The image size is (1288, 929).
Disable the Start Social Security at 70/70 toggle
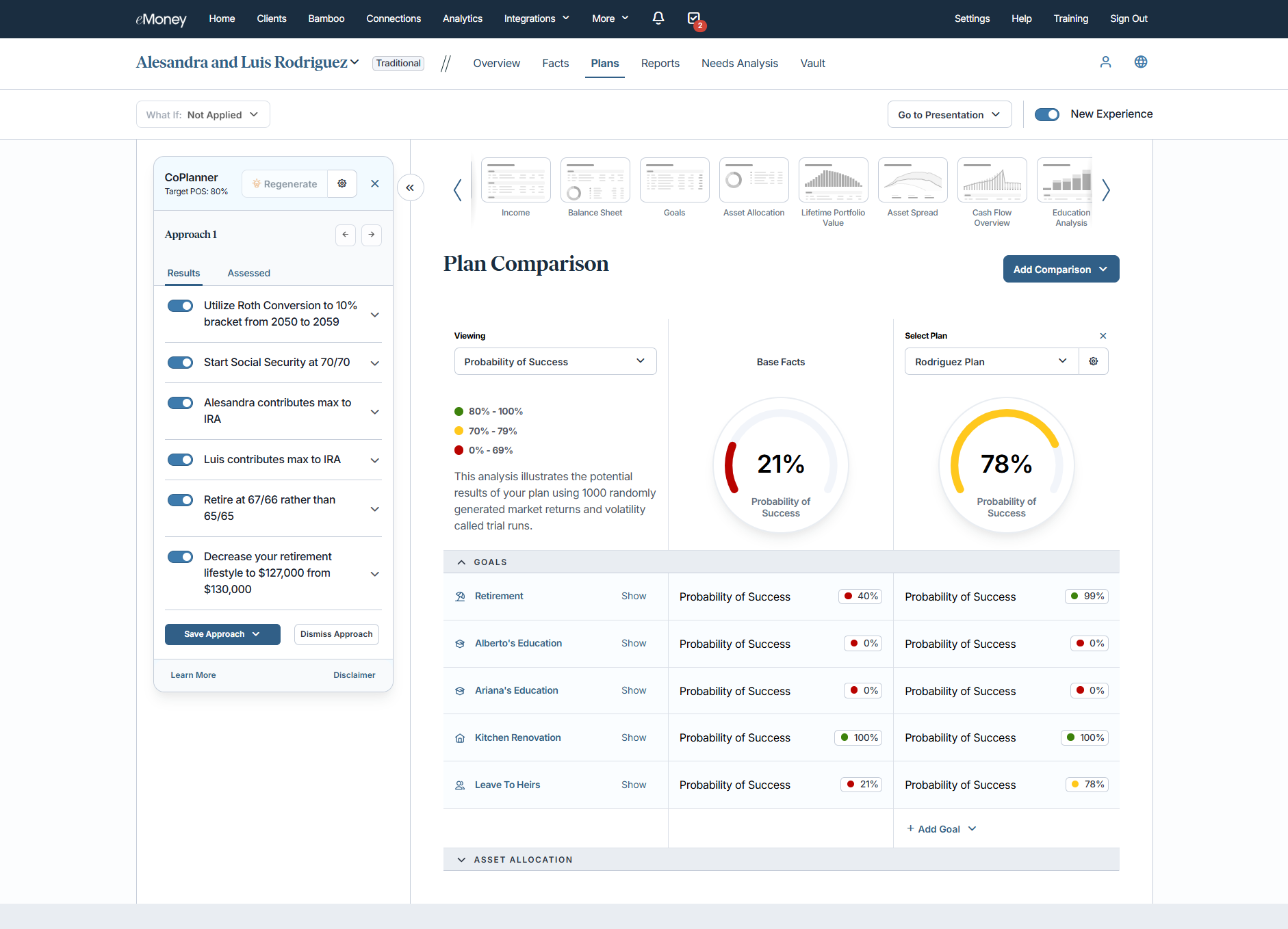tap(181, 363)
